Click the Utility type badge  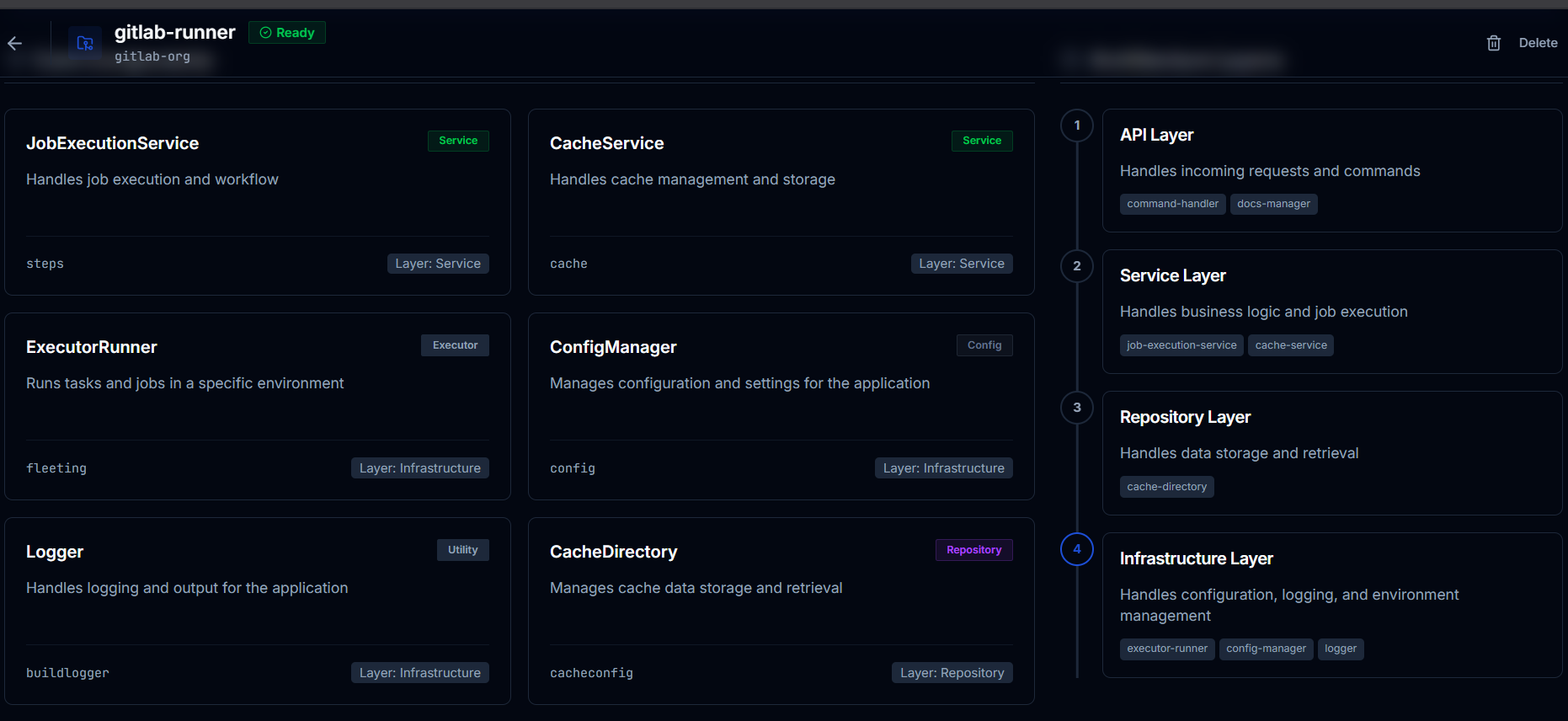462,550
